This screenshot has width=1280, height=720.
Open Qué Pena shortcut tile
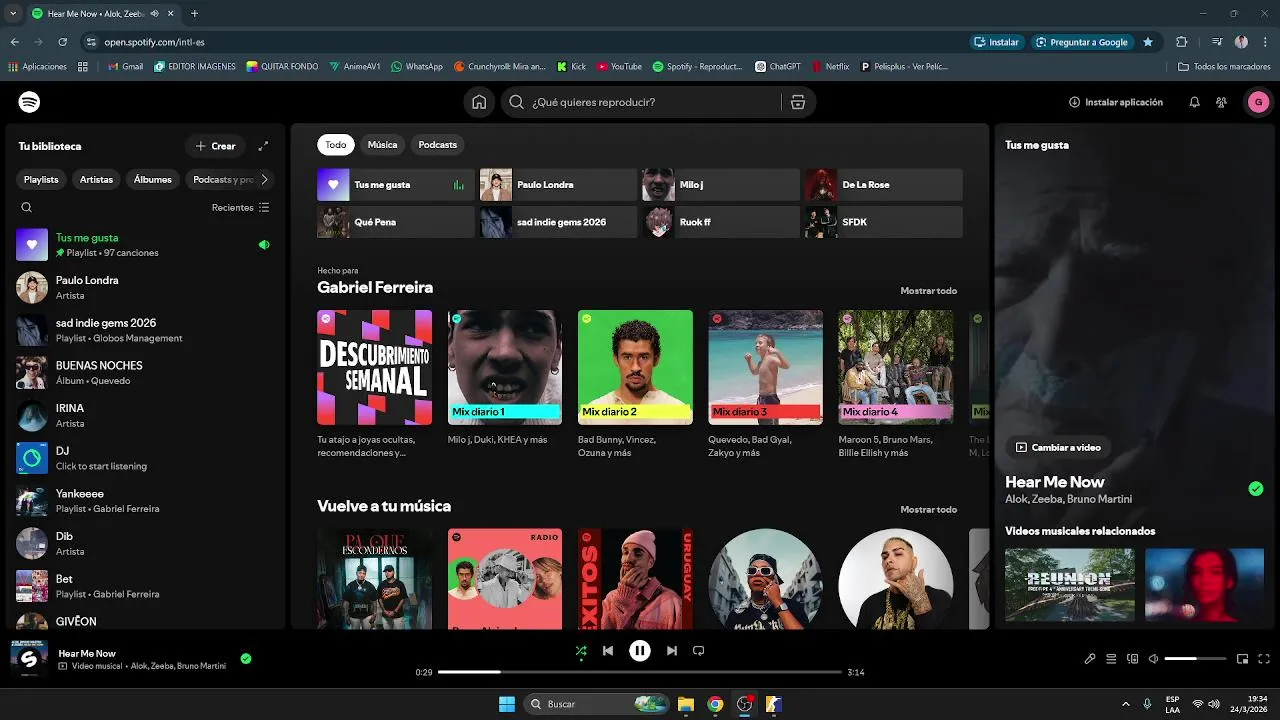click(396, 222)
